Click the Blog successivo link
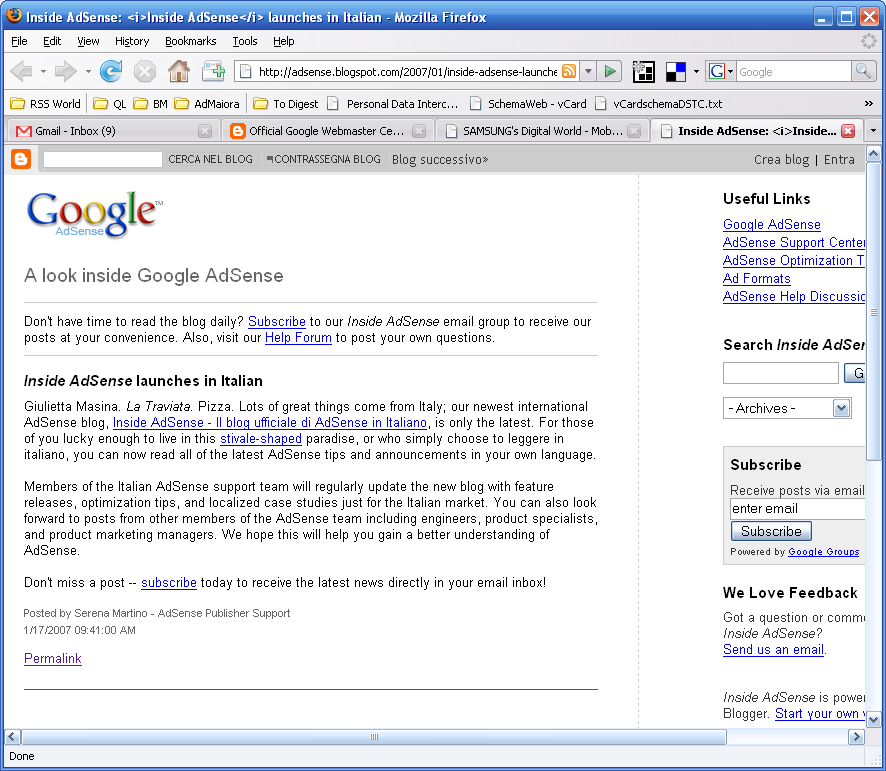The height and width of the screenshot is (771, 886). [440, 159]
